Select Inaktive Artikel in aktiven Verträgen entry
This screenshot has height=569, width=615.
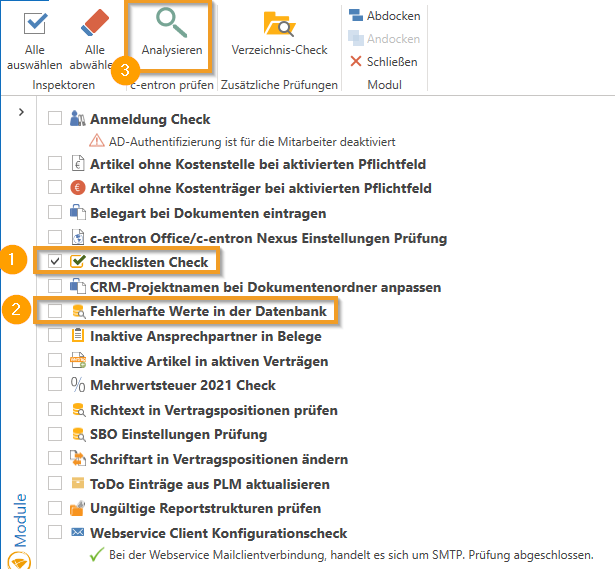click(x=208, y=361)
